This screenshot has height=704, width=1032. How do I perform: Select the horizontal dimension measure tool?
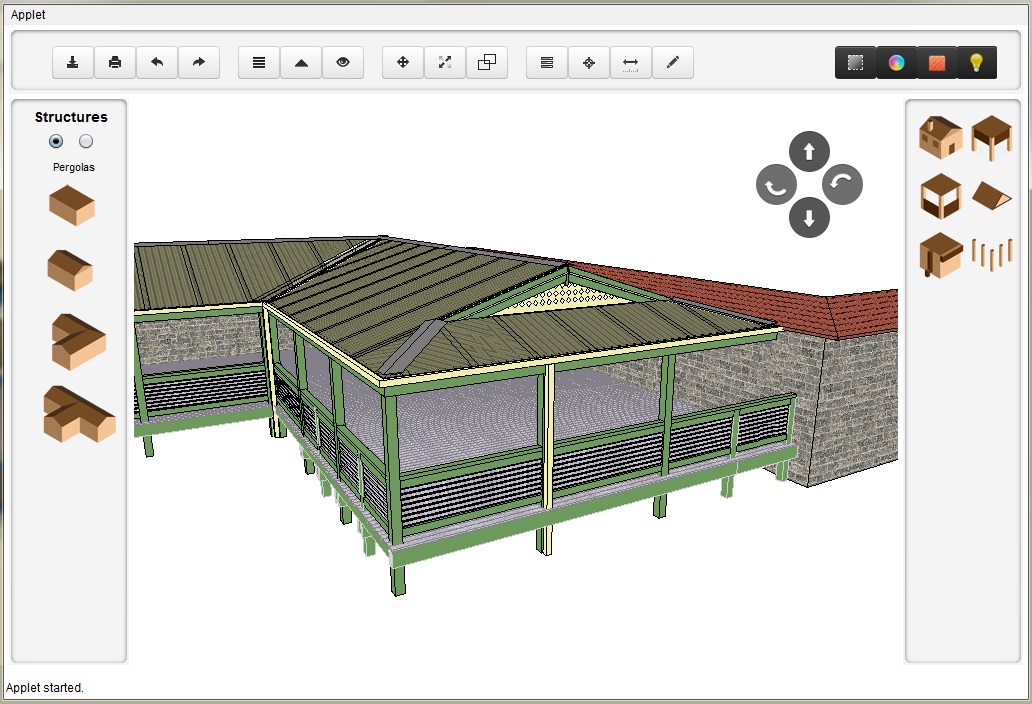tap(631, 62)
